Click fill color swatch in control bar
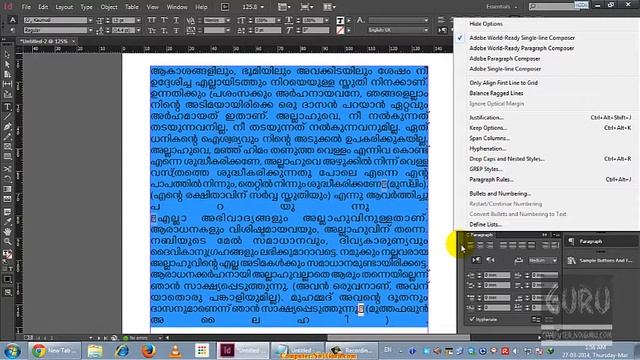Screen dimensions: 640x360 coord(340,20)
